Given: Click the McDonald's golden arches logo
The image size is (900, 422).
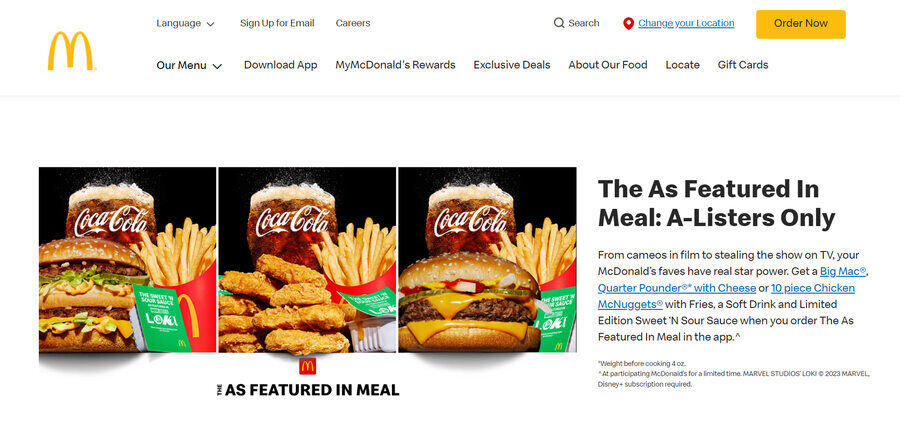Looking at the screenshot, I should click(x=71, y=51).
